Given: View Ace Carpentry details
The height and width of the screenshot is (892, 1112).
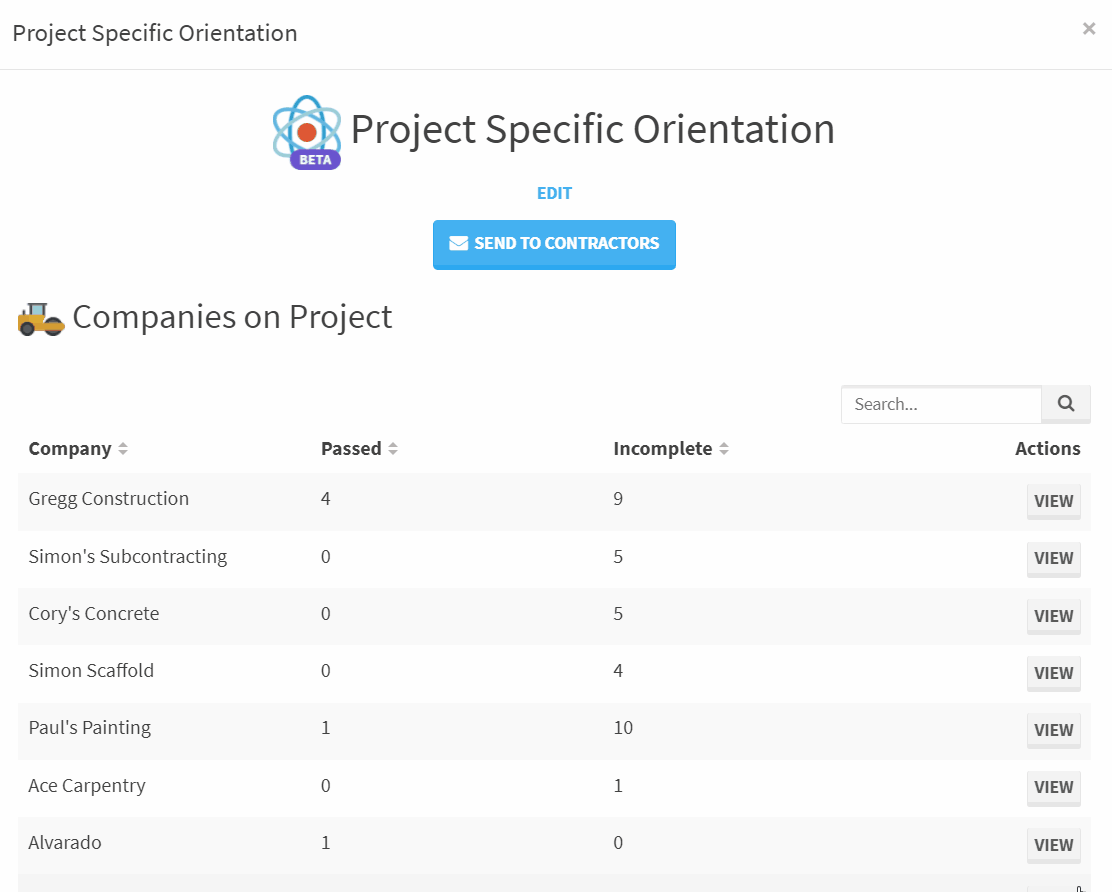Looking at the screenshot, I should click(1053, 788).
